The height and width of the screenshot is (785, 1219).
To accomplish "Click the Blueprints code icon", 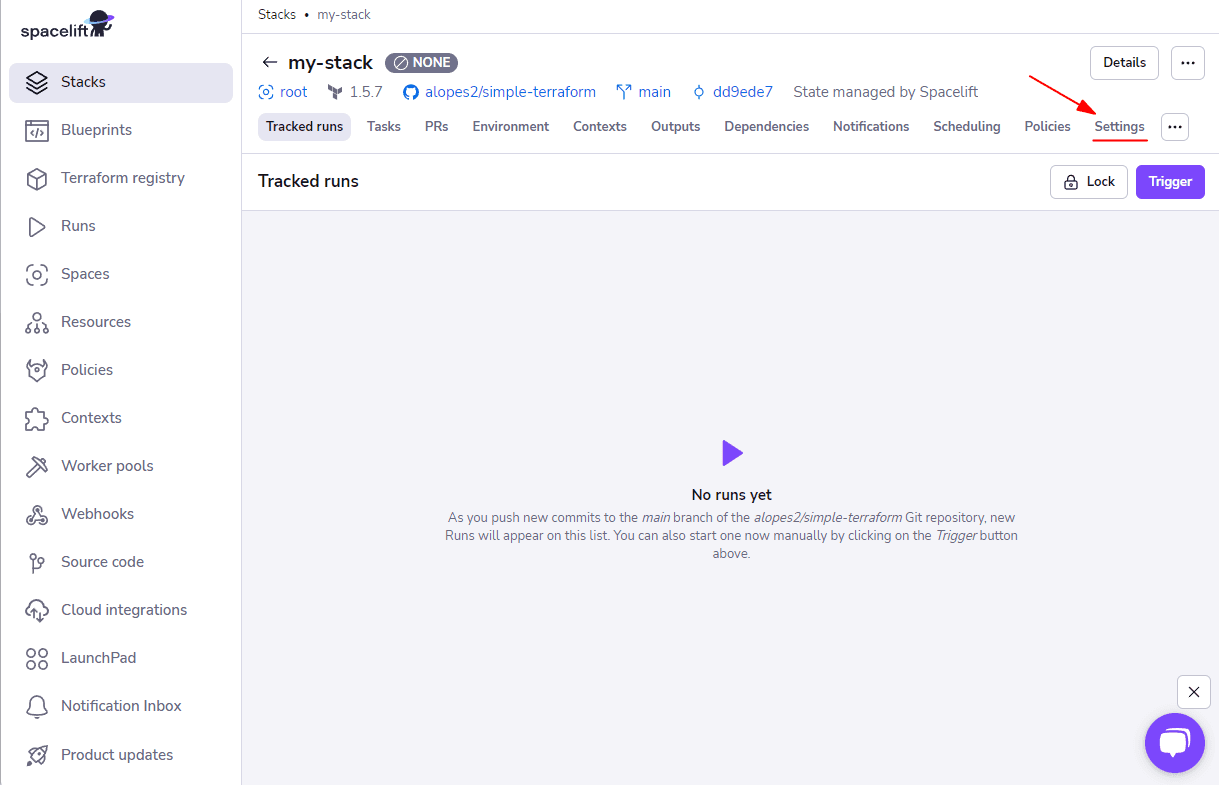I will click(x=37, y=130).
